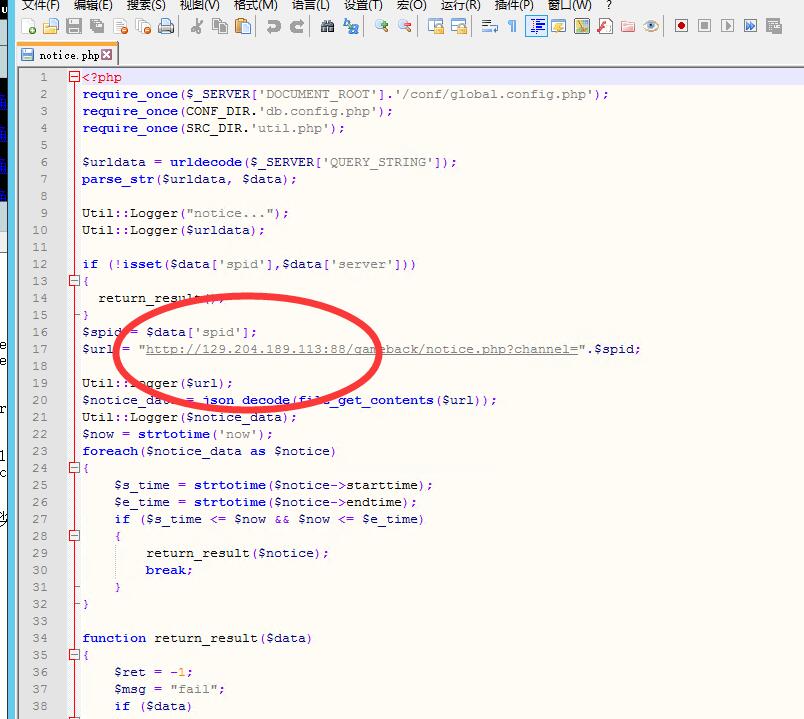
Task: Click the Print icon in the toolbar
Action: tap(166, 26)
